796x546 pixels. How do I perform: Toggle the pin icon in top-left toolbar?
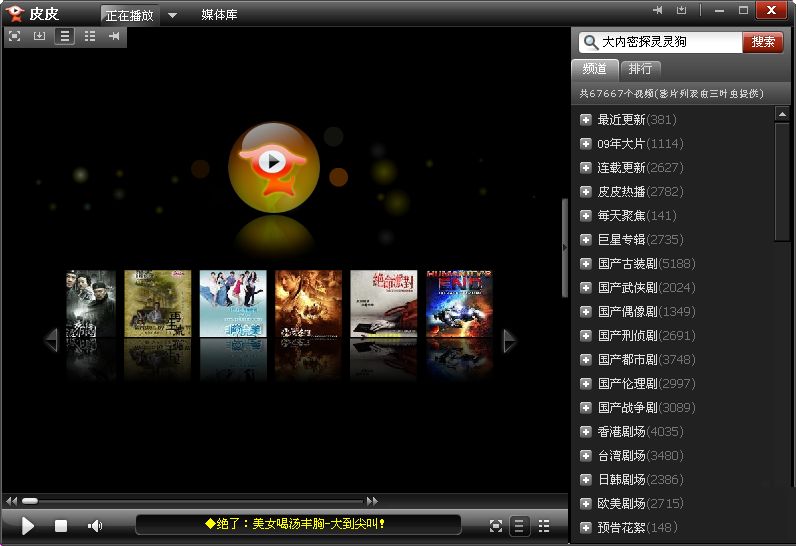point(114,36)
